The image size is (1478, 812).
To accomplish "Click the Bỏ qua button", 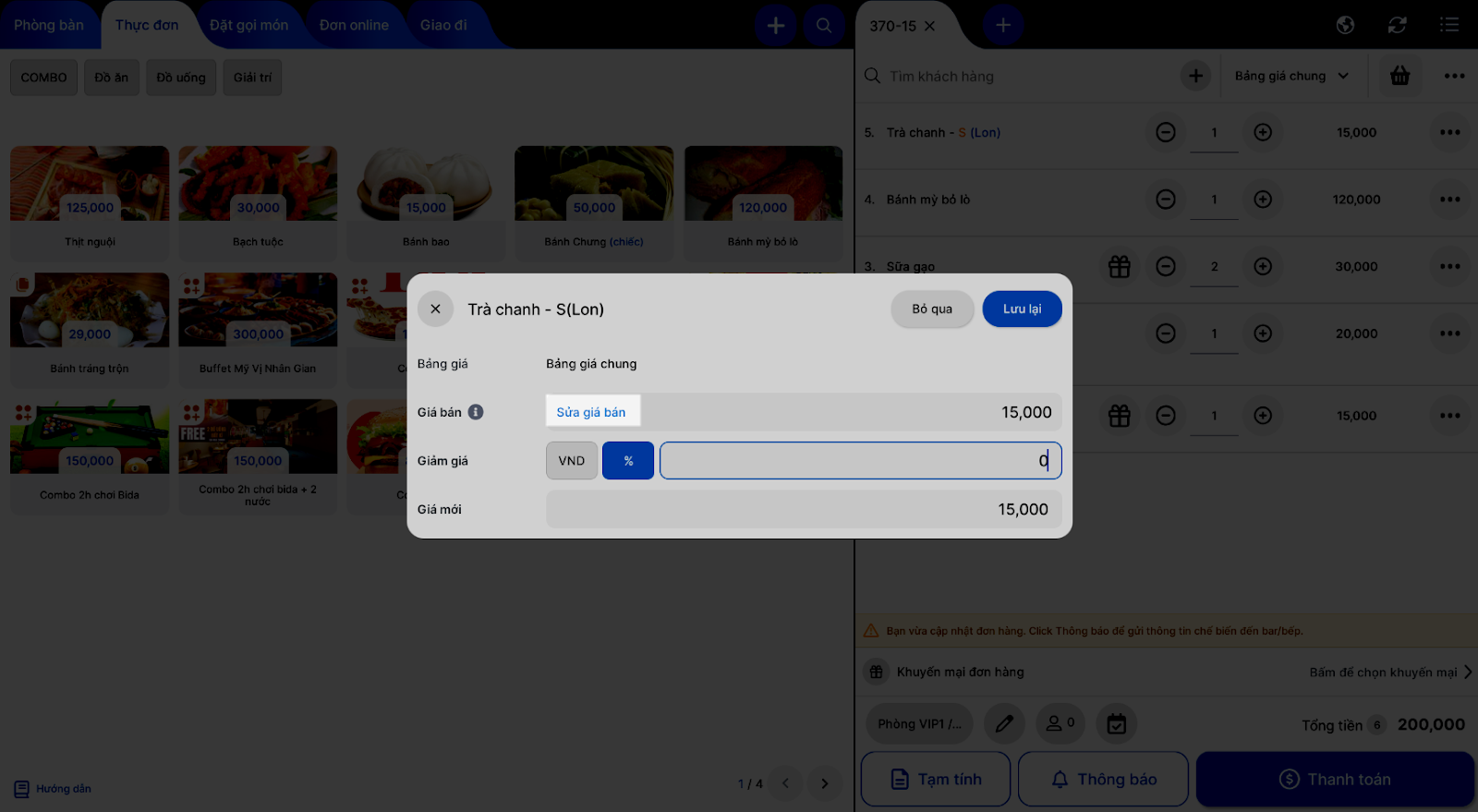I will pyautogui.click(x=932, y=309).
